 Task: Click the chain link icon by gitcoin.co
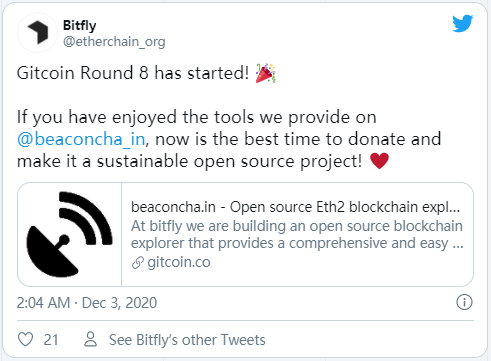pos(138,263)
